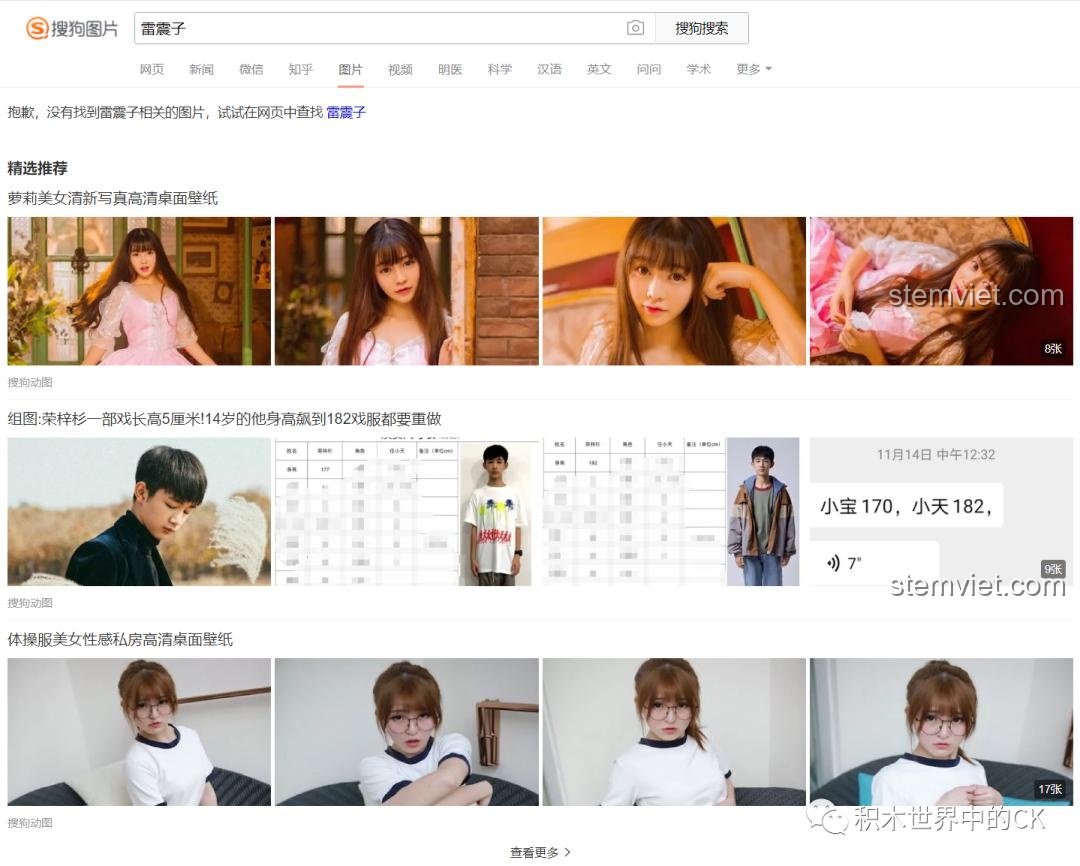Select the 汉语 tab
Viewport: 1080px width, 866px height.
point(549,69)
